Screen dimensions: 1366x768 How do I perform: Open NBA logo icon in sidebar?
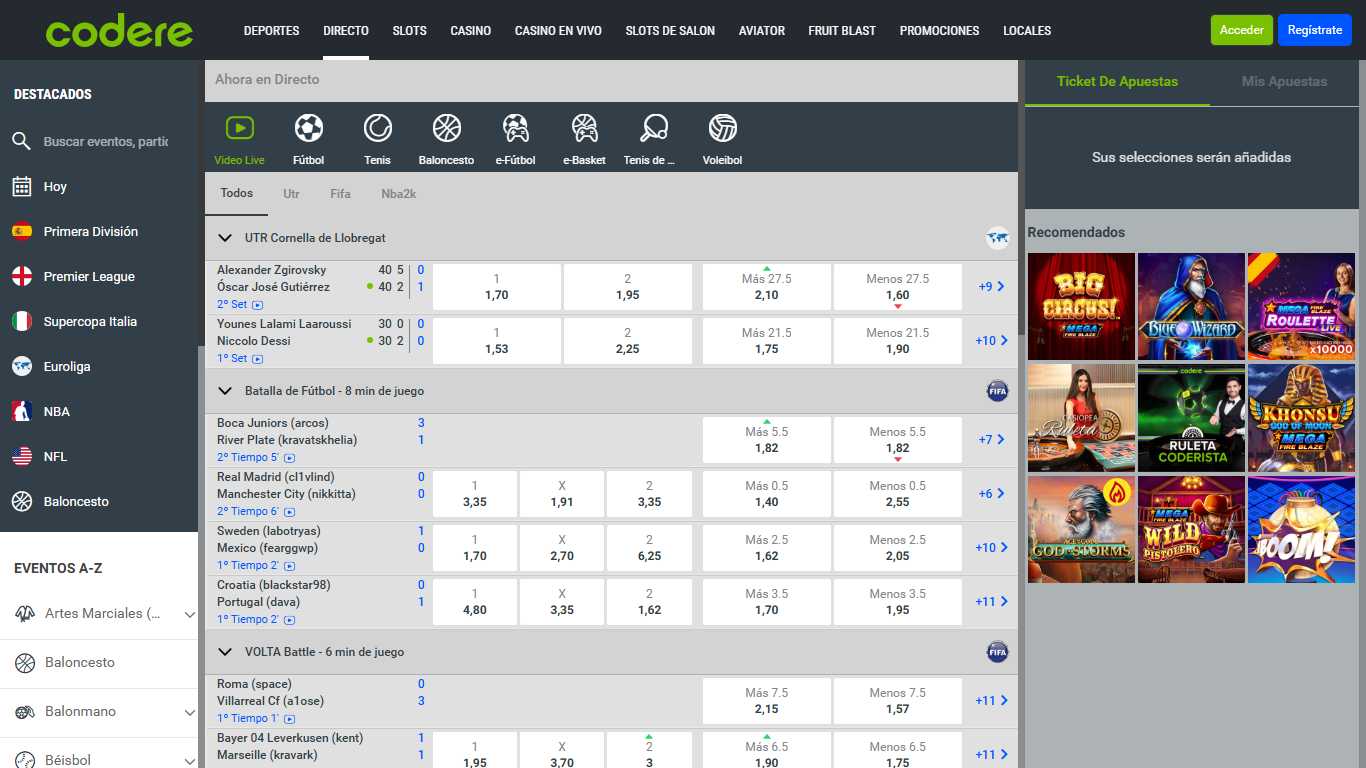pyautogui.click(x=22, y=411)
